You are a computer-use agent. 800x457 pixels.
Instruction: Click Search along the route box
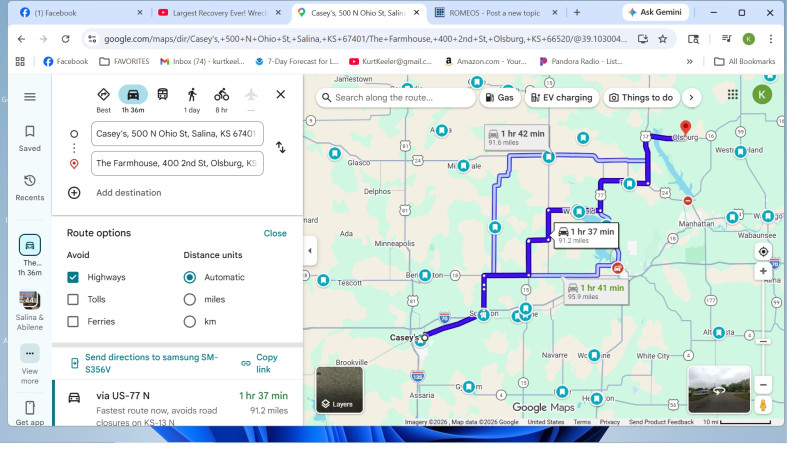pos(396,98)
